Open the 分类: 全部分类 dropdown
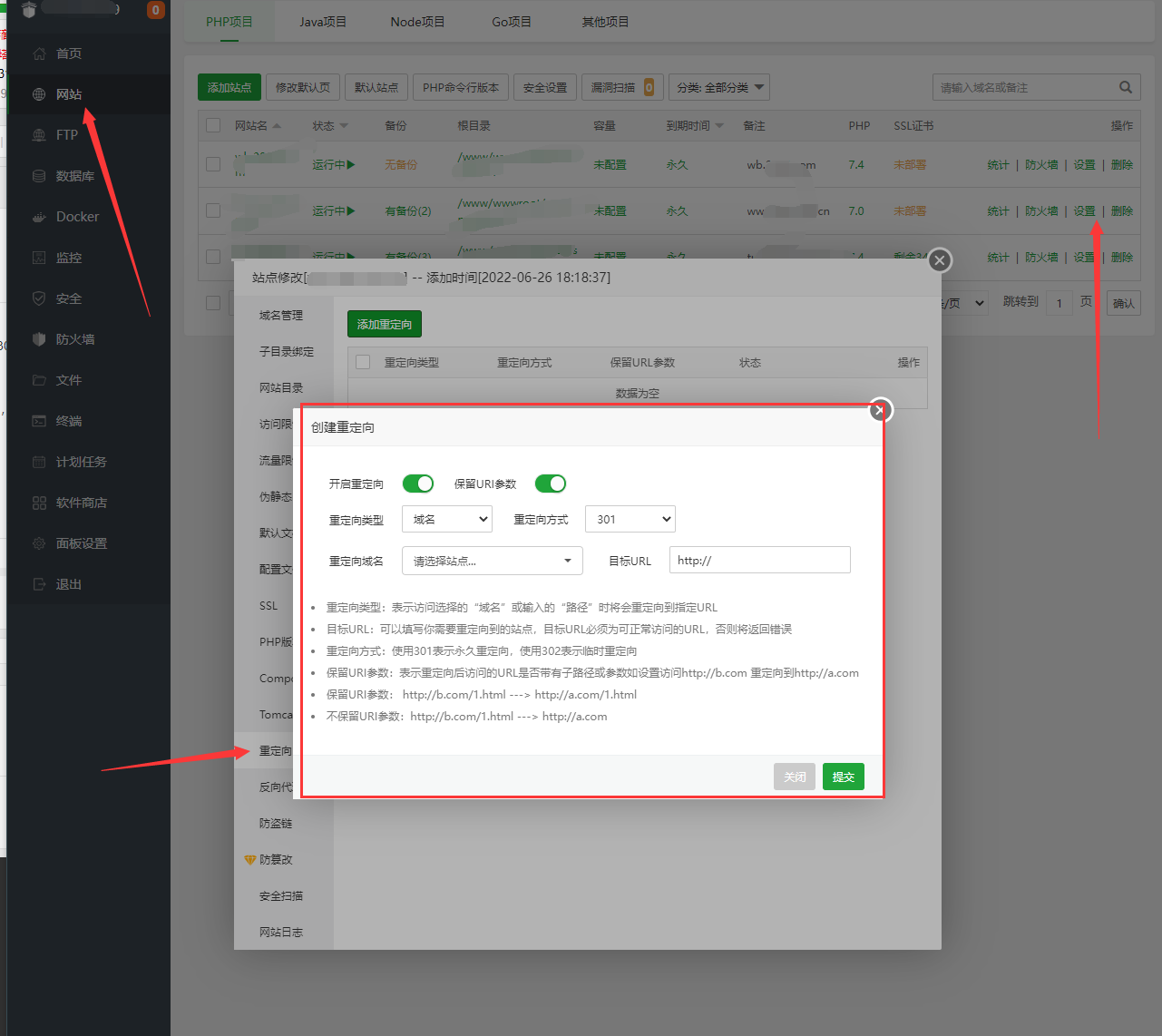Screen dimensions: 1162x1036 coord(719,87)
